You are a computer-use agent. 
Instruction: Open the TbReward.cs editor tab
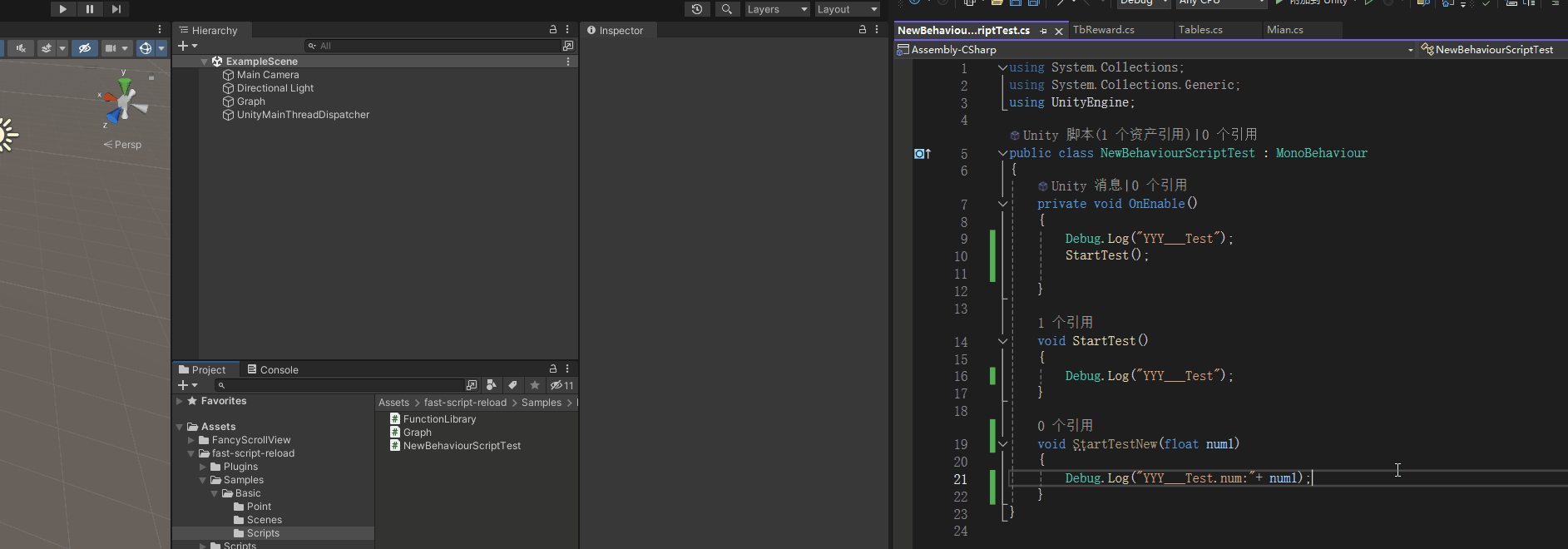coord(1103,30)
